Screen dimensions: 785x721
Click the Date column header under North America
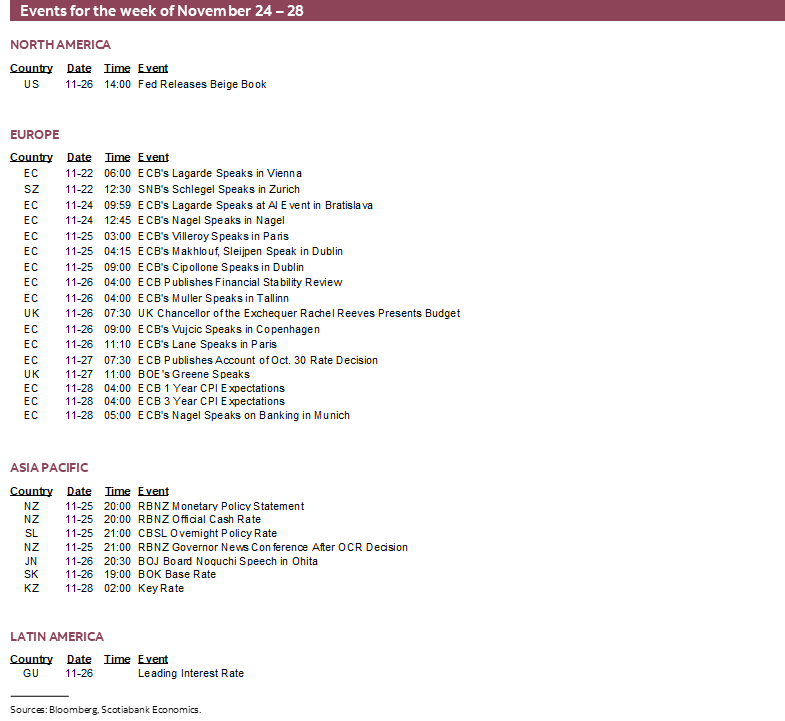[x=79, y=68]
